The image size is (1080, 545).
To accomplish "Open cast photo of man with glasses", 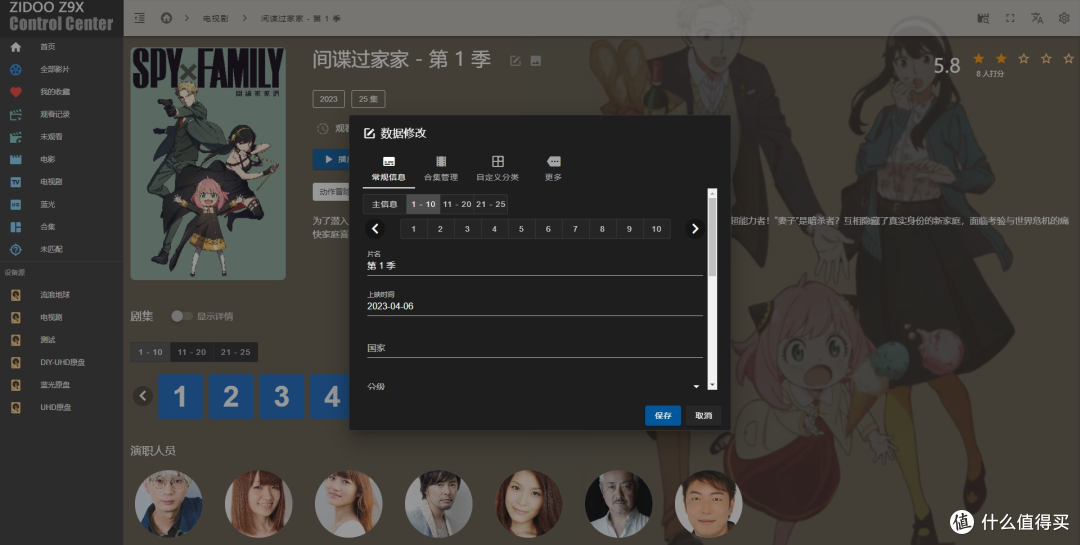I will coord(169,504).
